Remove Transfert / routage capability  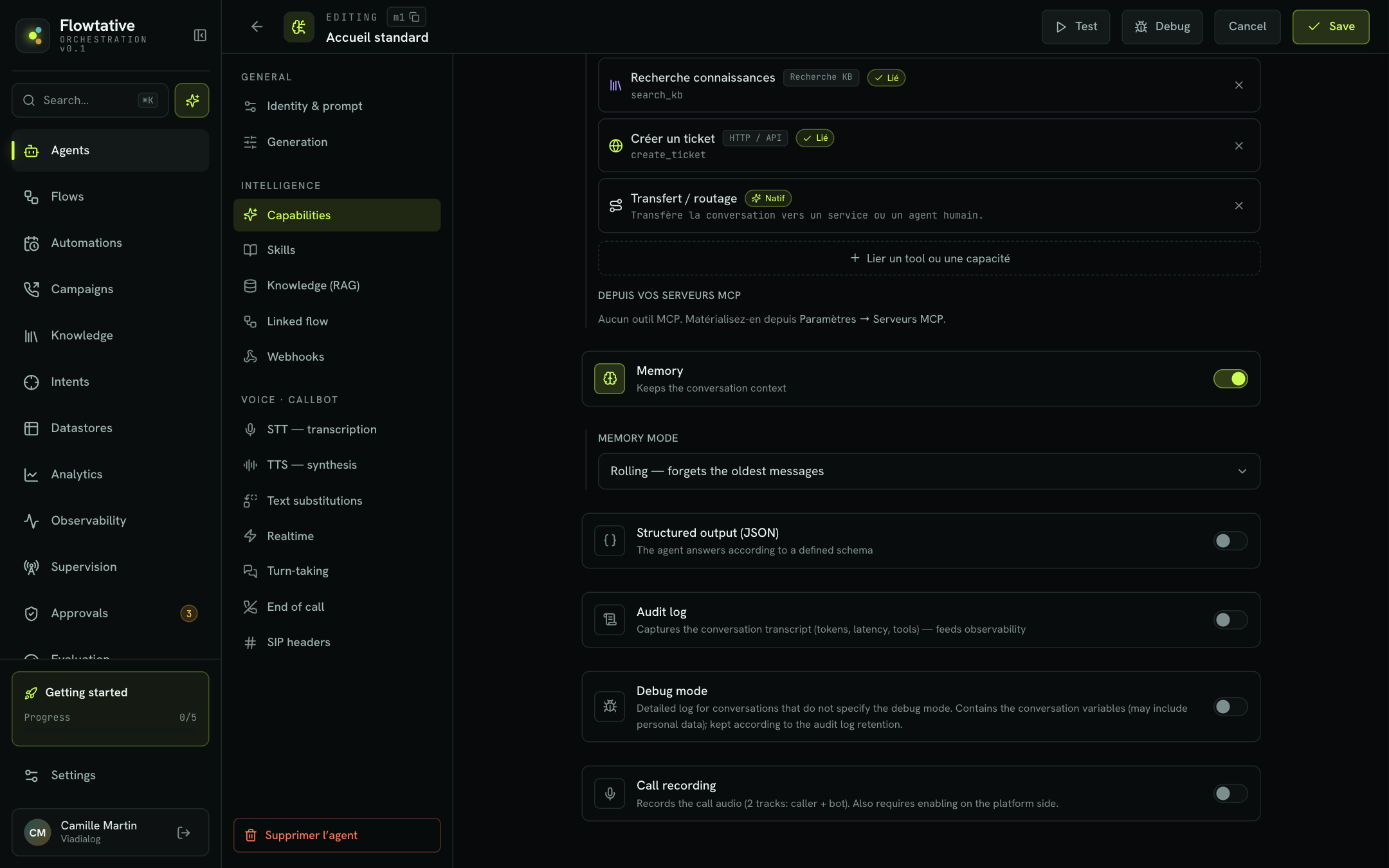tap(1239, 206)
